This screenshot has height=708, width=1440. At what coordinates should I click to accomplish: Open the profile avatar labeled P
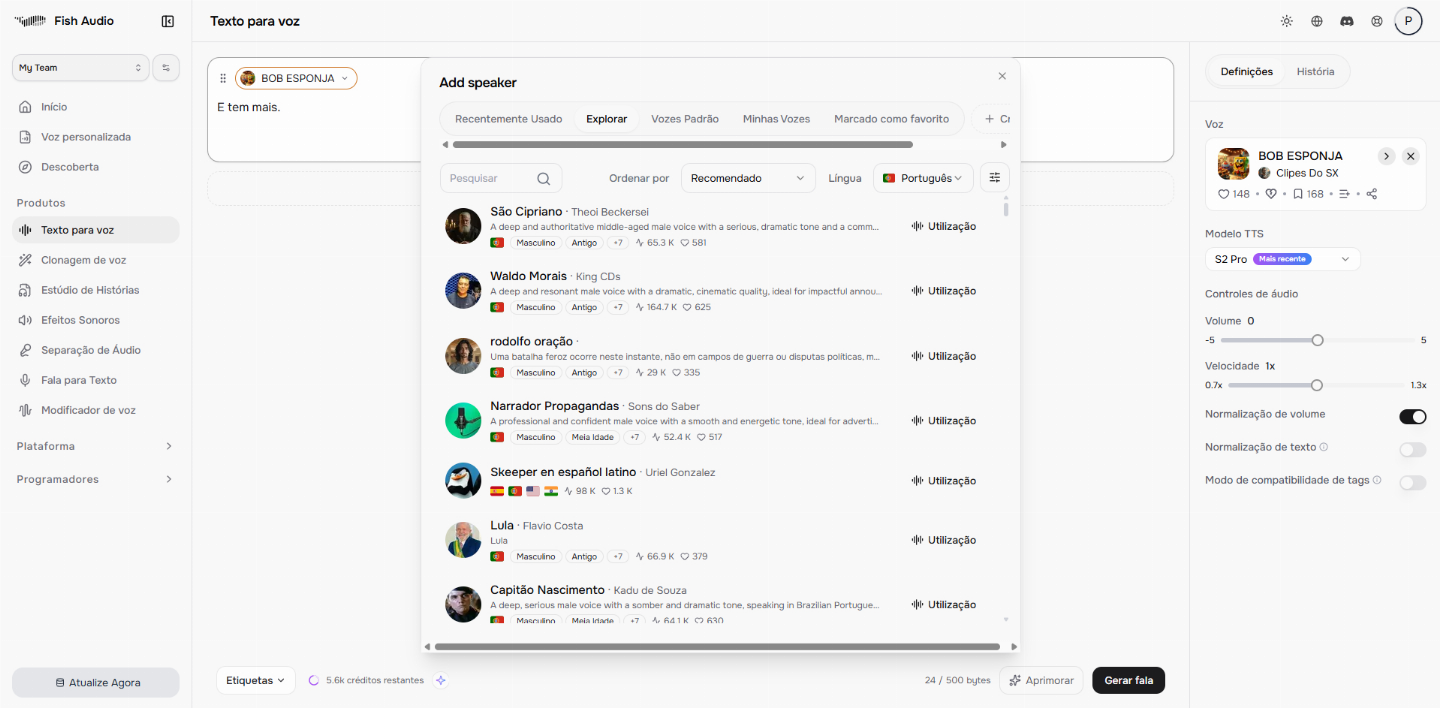point(1408,21)
